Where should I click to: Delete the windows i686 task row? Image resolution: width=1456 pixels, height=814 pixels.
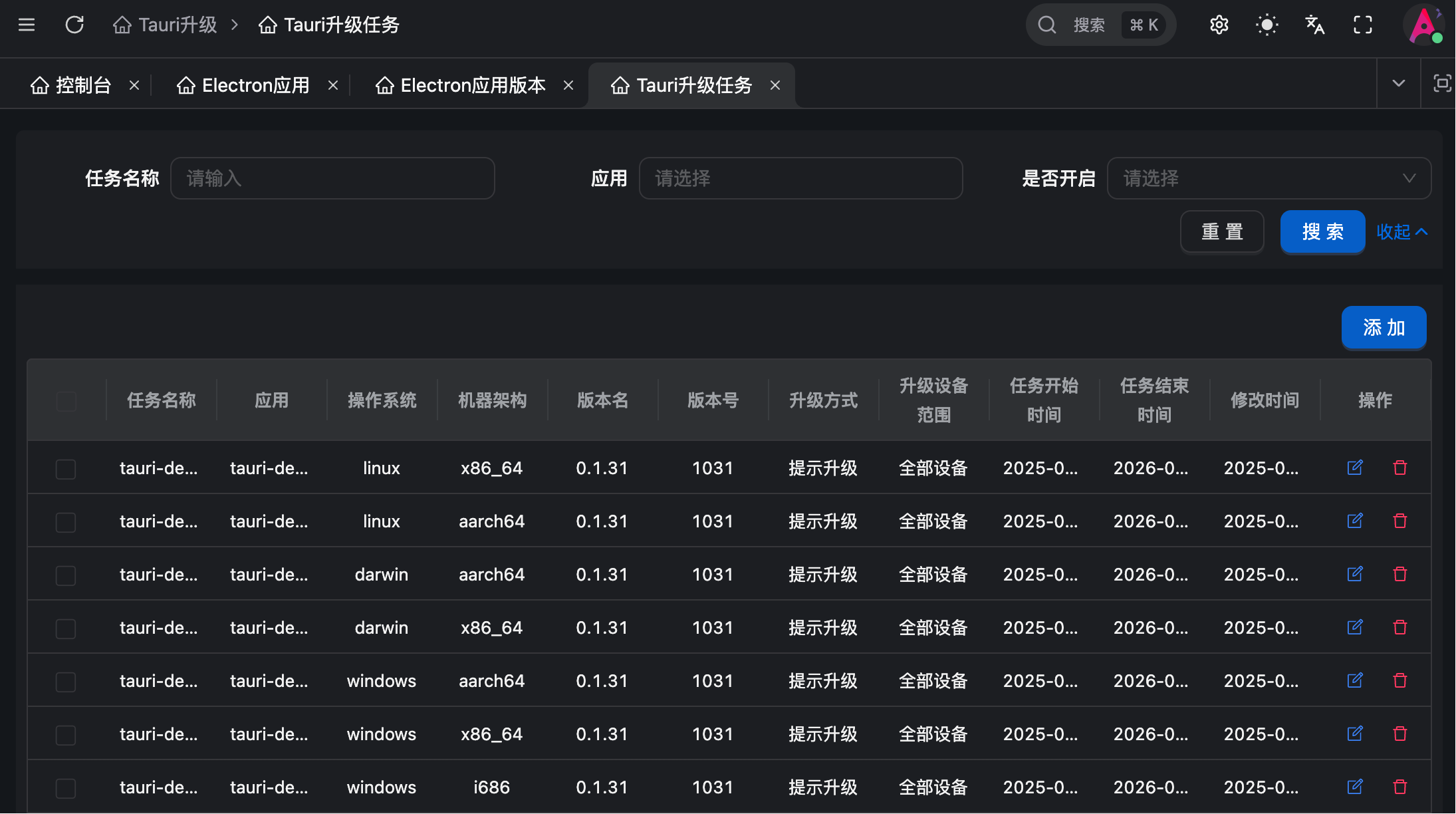pos(1400,787)
